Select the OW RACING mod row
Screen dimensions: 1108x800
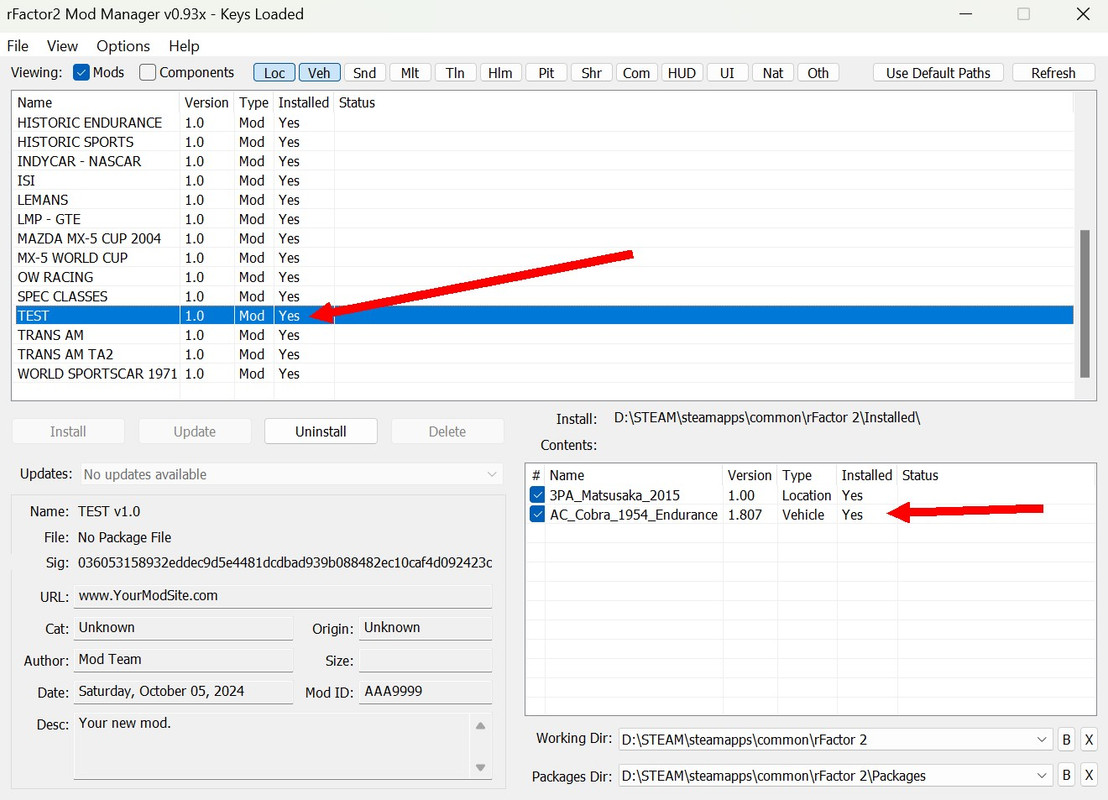(x=544, y=277)
